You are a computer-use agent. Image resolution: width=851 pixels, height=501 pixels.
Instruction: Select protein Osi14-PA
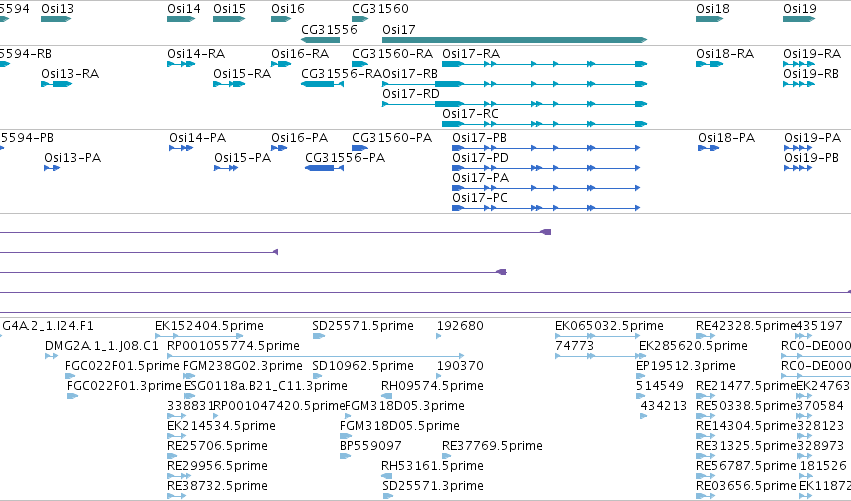[181, 148]
